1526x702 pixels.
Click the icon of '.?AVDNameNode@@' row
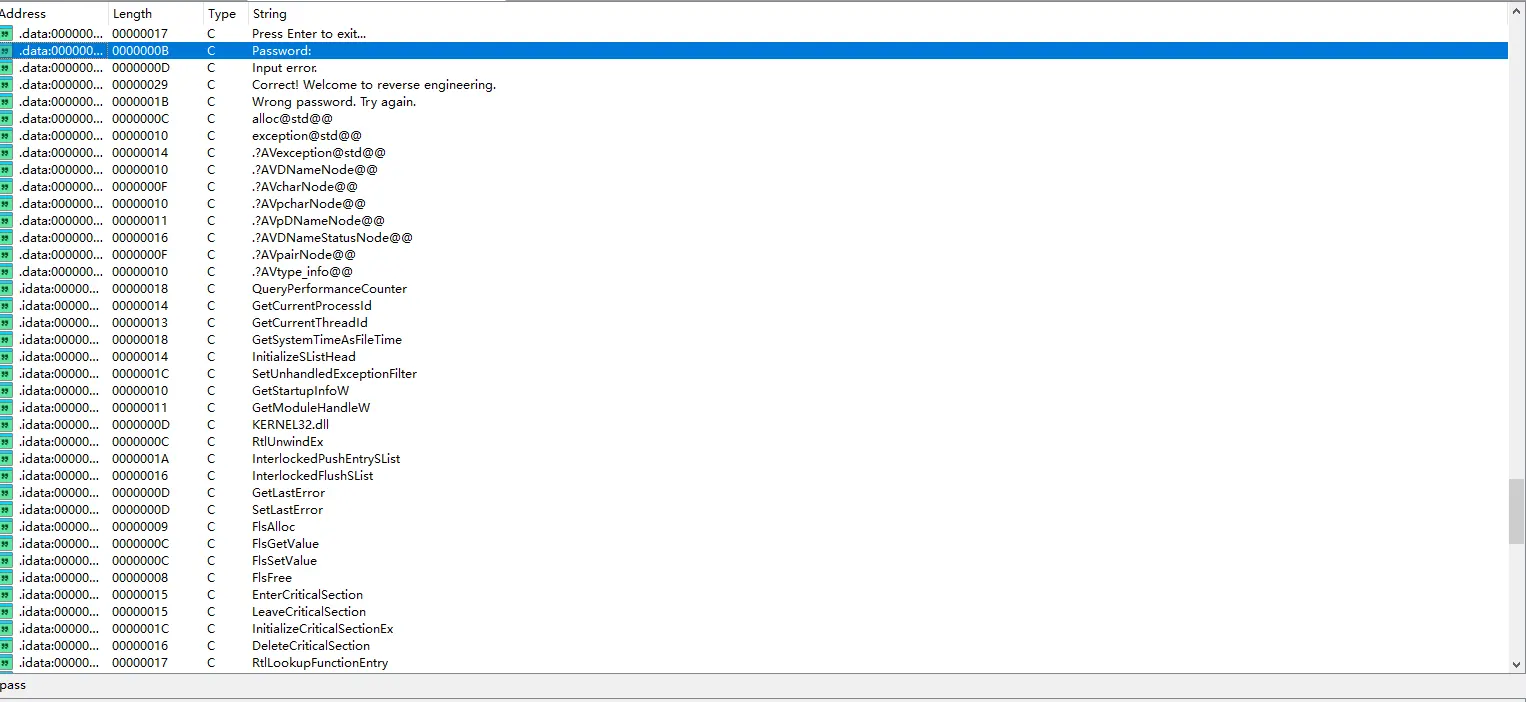point(6,170)
